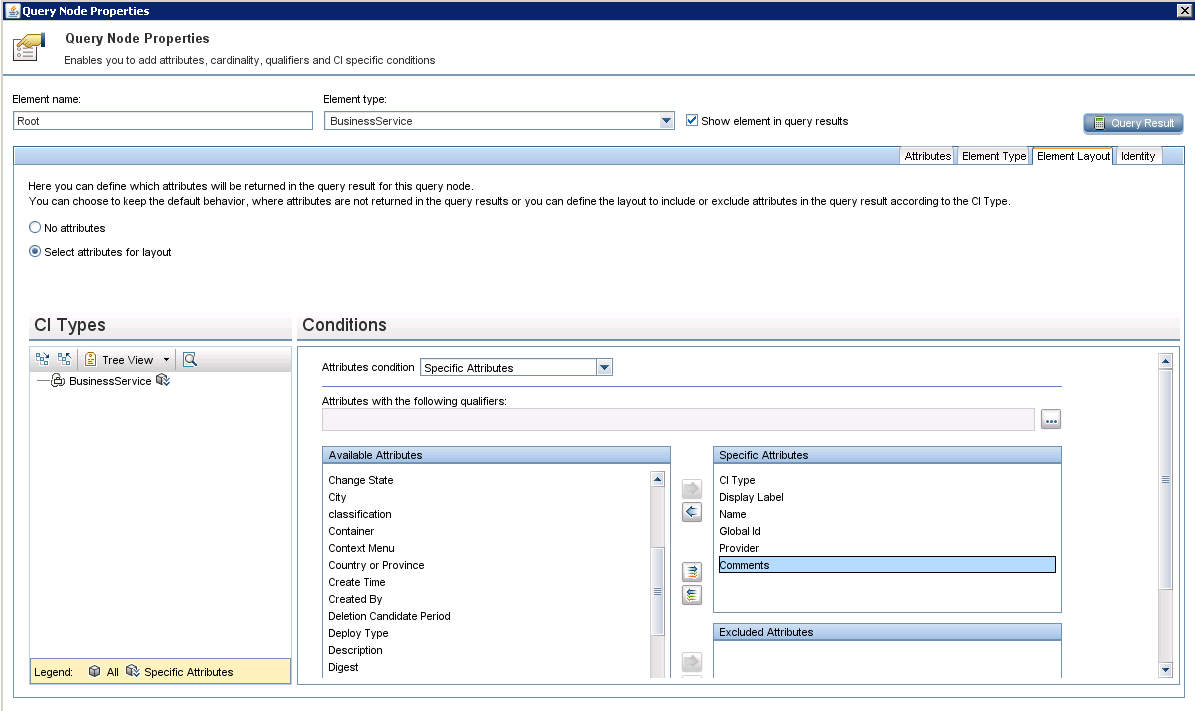Click the left arrow to remove selected specific attribute
Image resolution: width=1195 pixels, height=711 pixels.
click(x=691, y=512)
